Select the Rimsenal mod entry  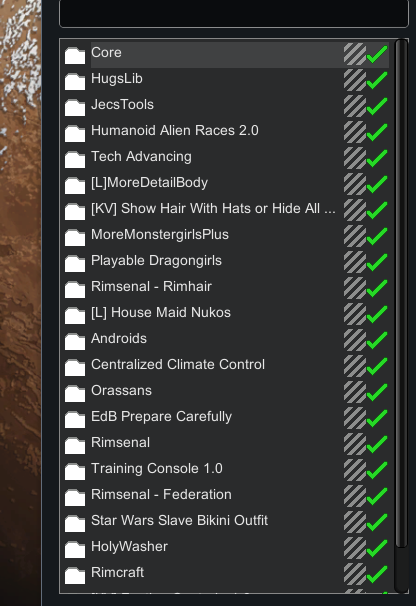coord(120,442)
